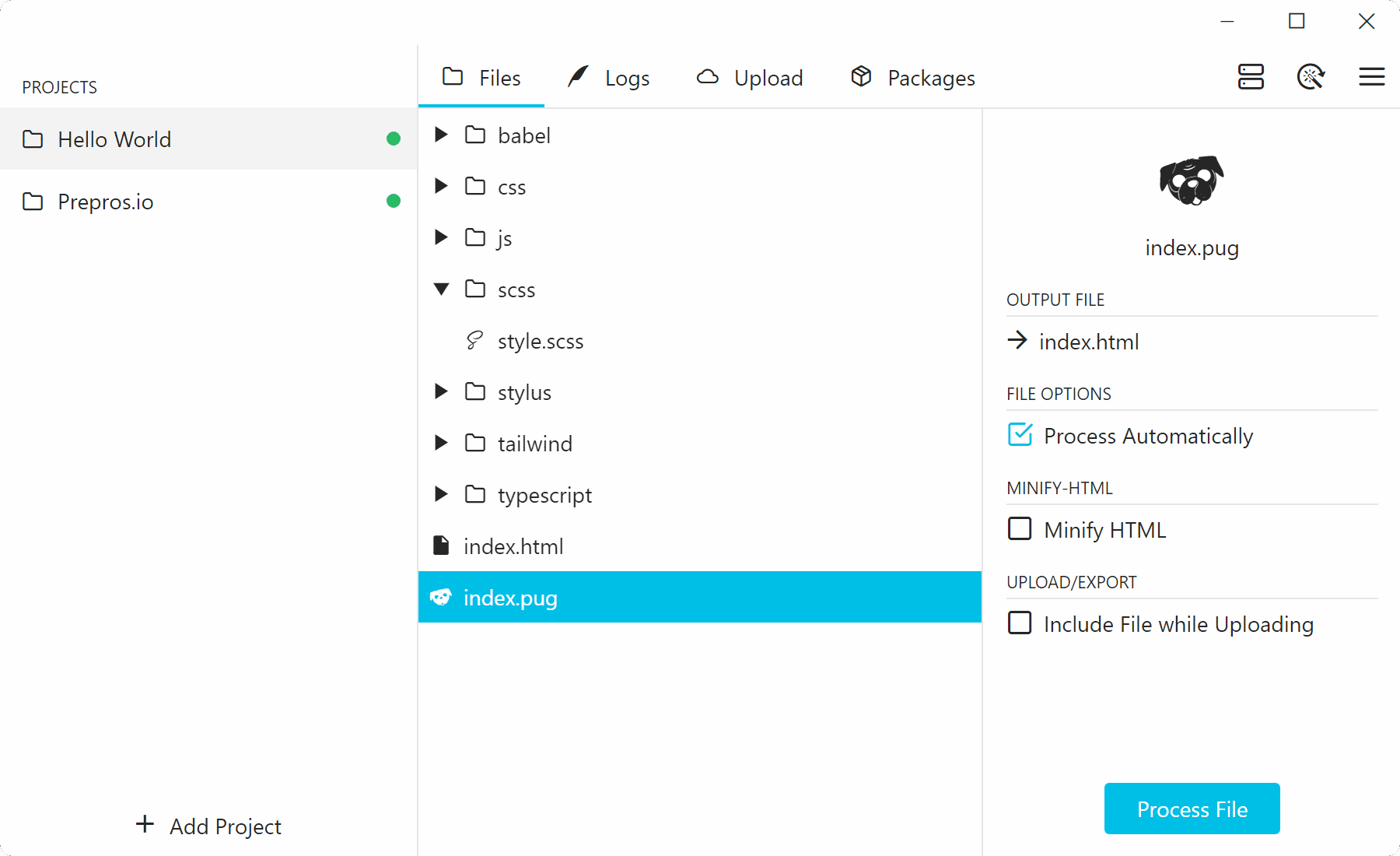
Task: Click Add Project
Action: pyautogui.click(x=208, y=826)
